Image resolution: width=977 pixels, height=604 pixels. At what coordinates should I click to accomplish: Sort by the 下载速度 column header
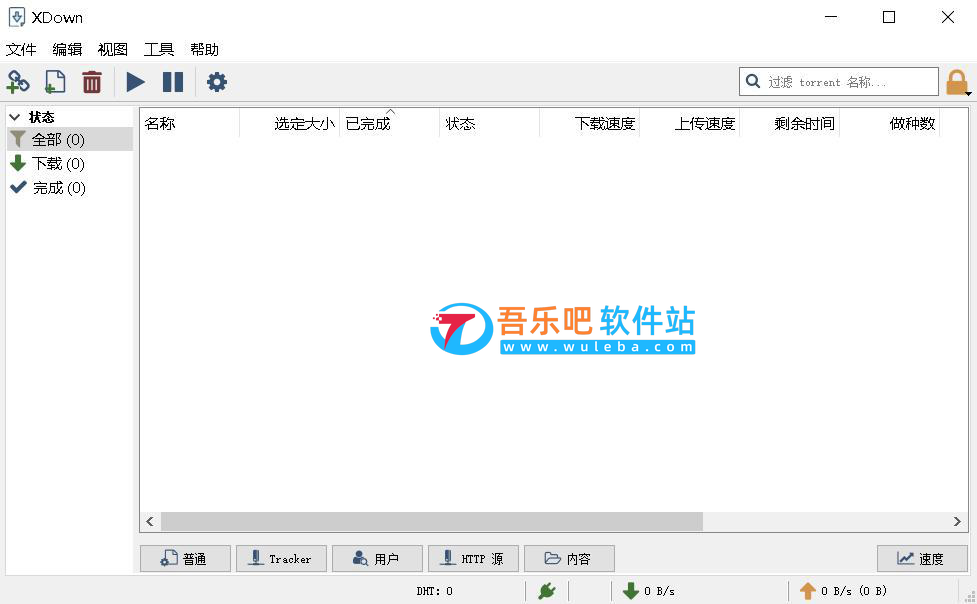coord(589,123)
